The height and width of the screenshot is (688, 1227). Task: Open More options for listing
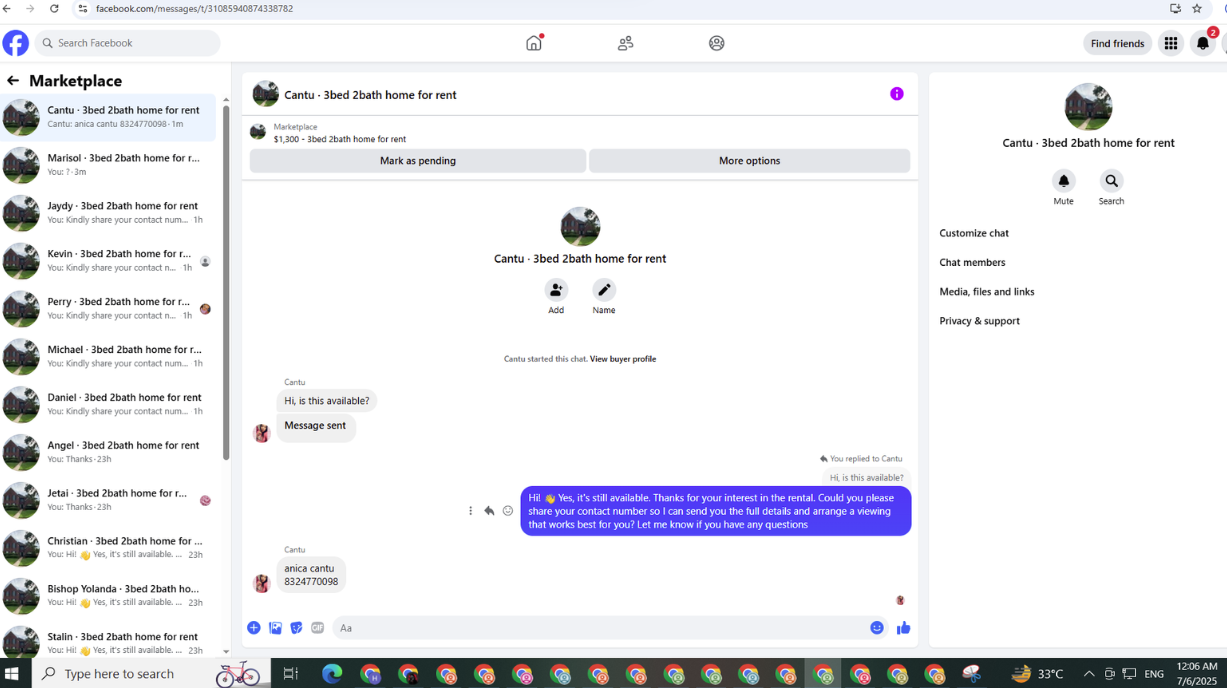[749, 161]
